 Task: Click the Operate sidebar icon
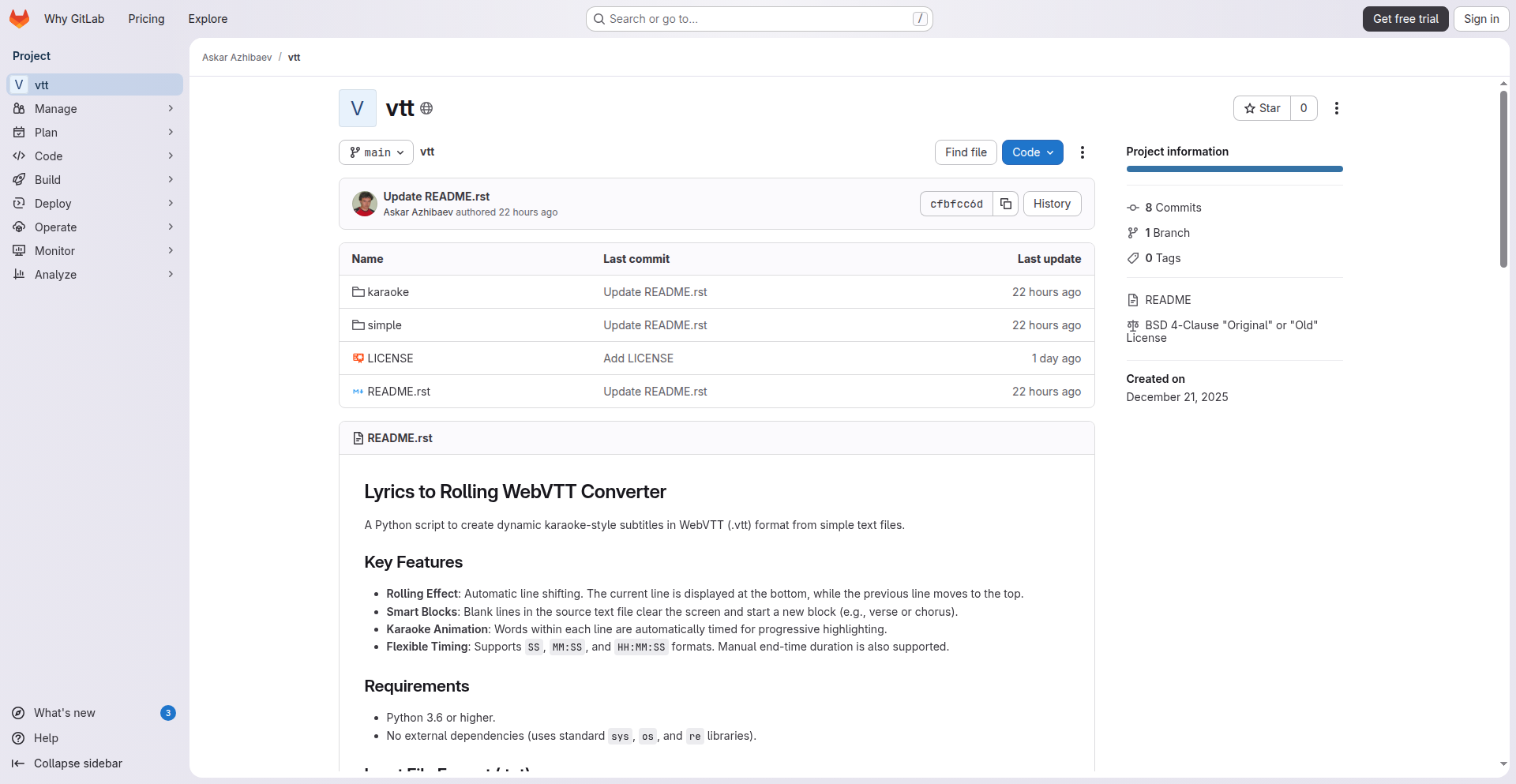point(19,227)
